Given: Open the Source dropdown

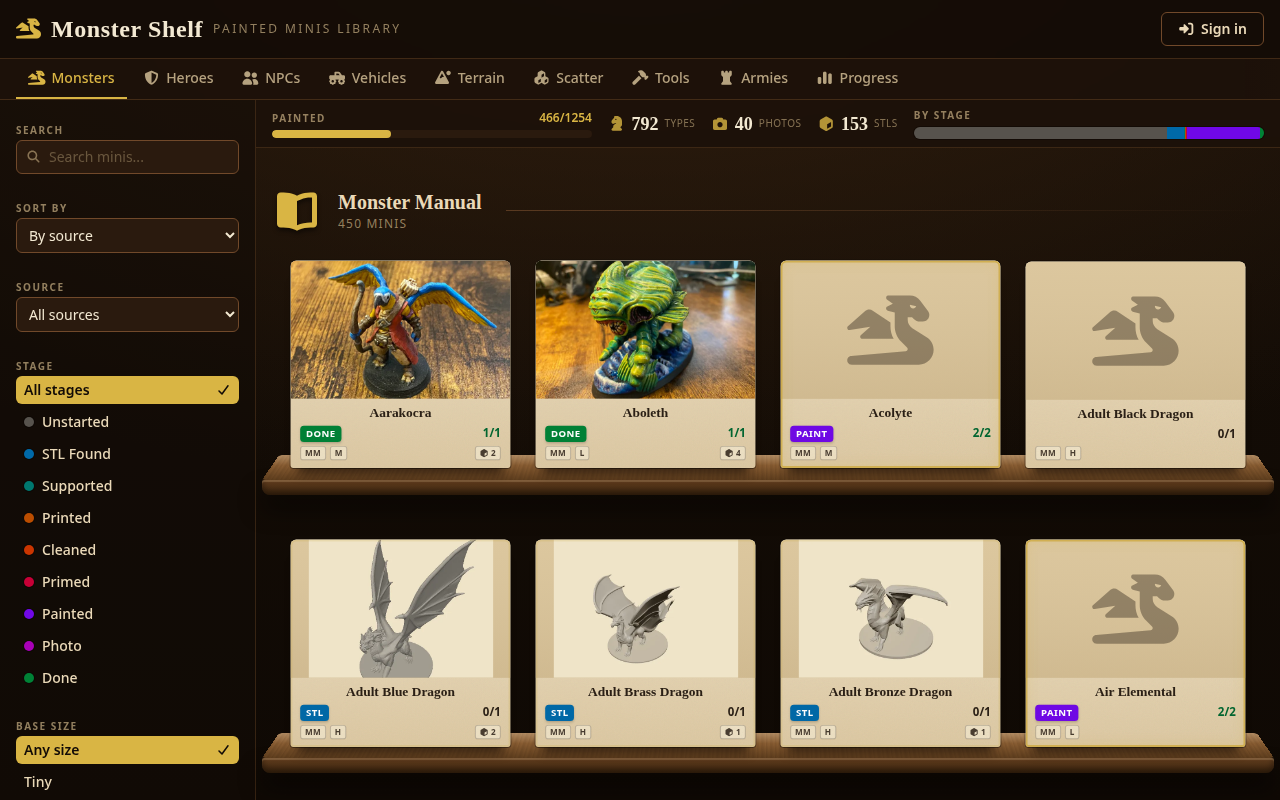Looking at the screenshot, I should coord(127,314).
